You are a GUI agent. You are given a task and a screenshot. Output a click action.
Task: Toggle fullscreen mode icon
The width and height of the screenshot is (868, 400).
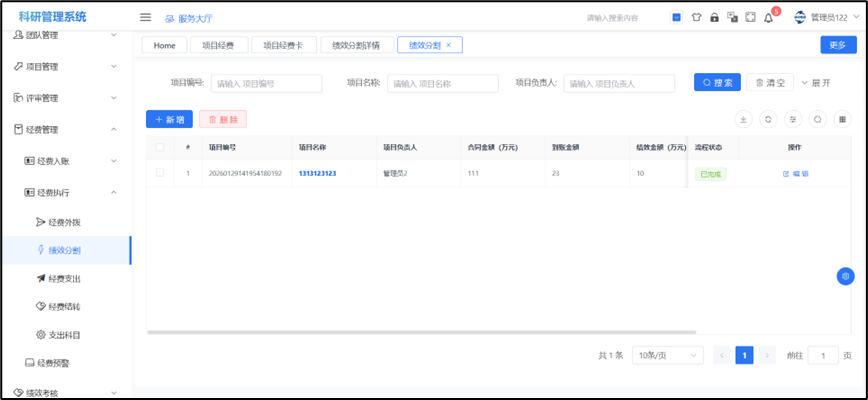(x=750, y=17)
